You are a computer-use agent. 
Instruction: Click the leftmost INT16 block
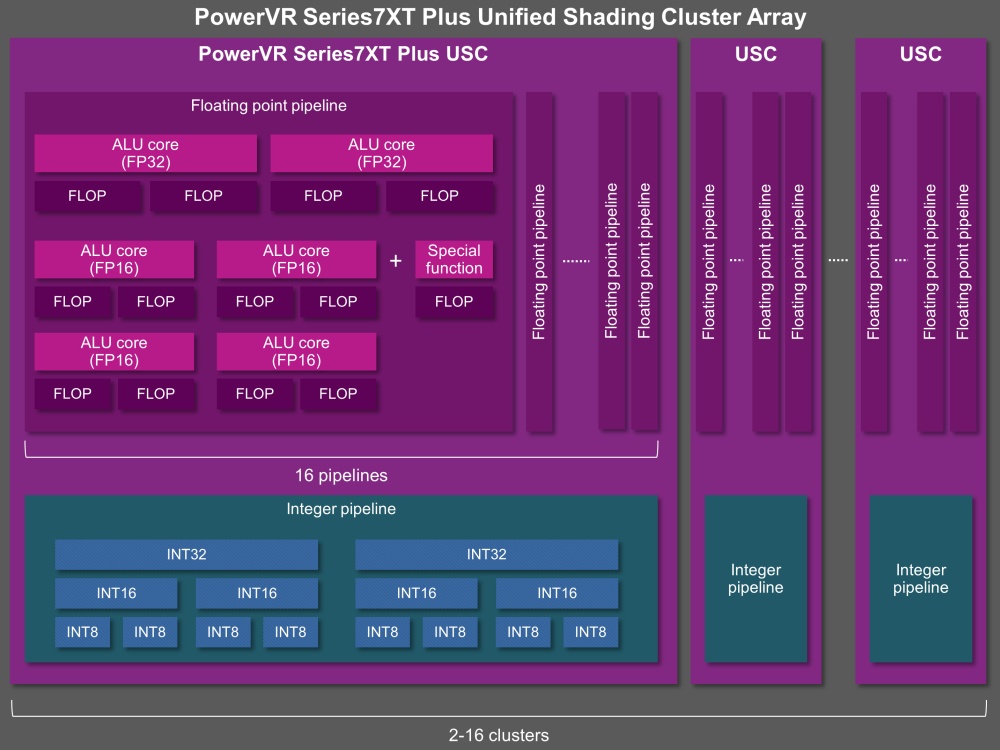pos(116,593)
